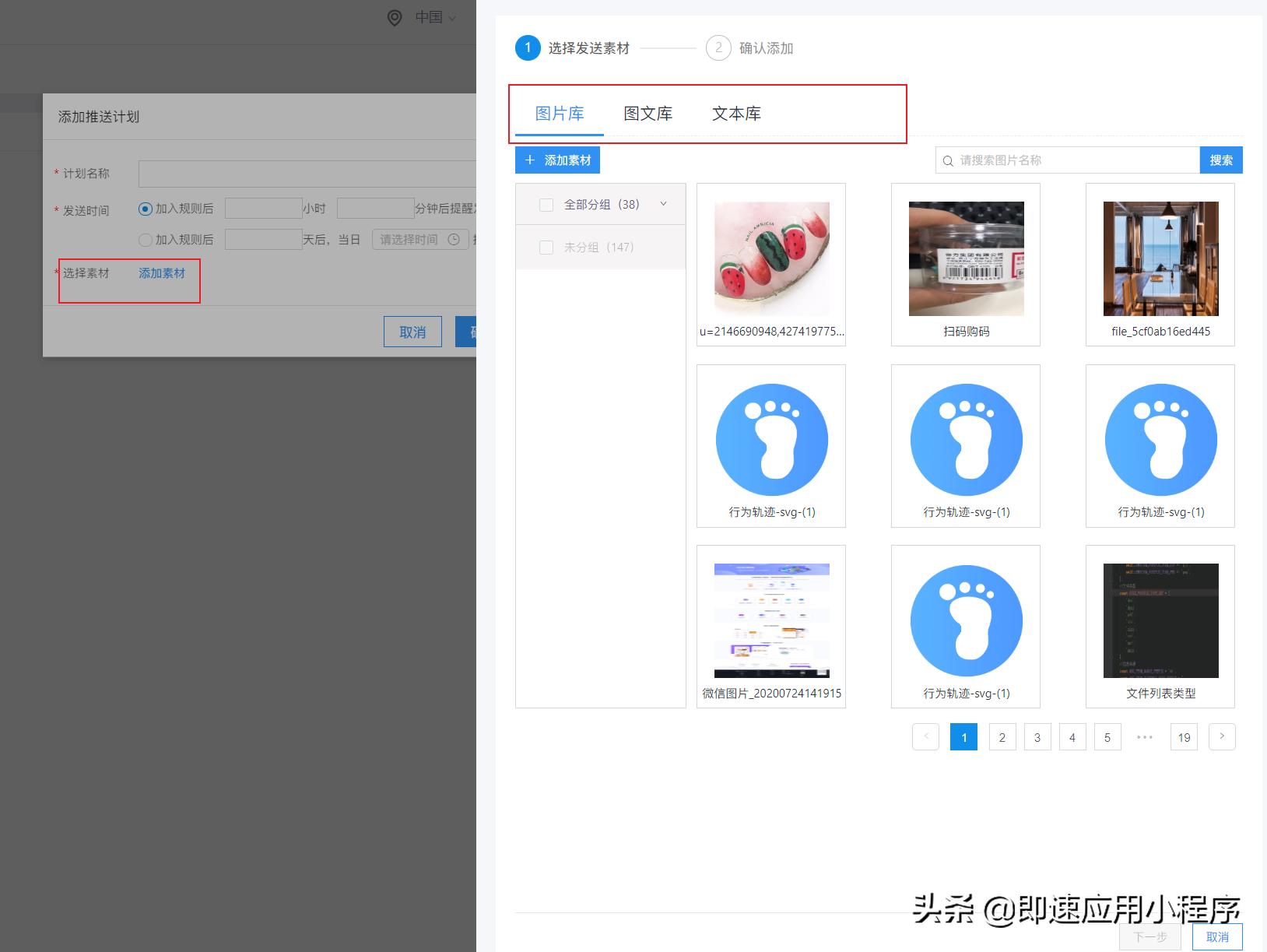
Task: Check the 全部分组 (38) checkbox
Action: [546, 204]
